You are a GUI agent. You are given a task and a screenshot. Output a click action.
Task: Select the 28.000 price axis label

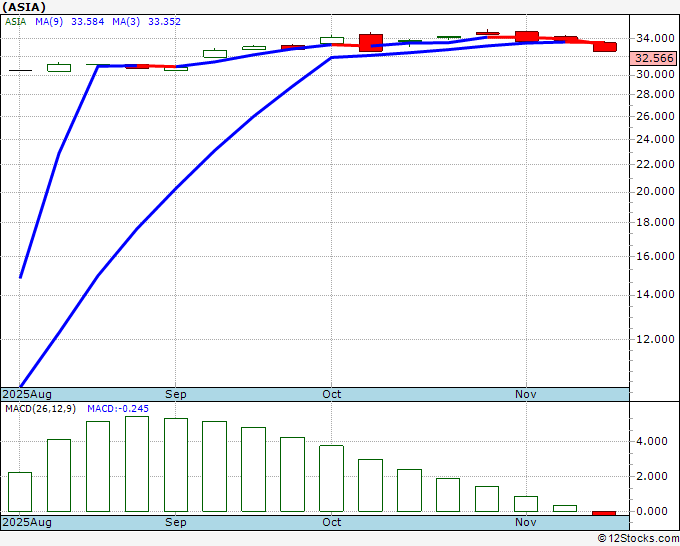(655, 95)
